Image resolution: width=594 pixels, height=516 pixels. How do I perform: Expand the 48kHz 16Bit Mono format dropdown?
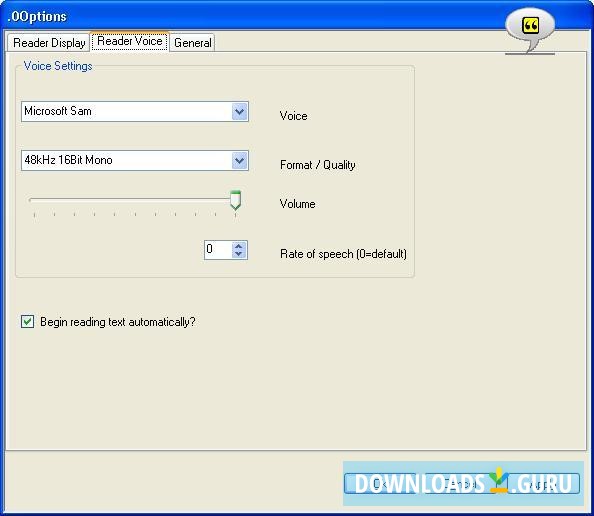click(x=239, y=161)
